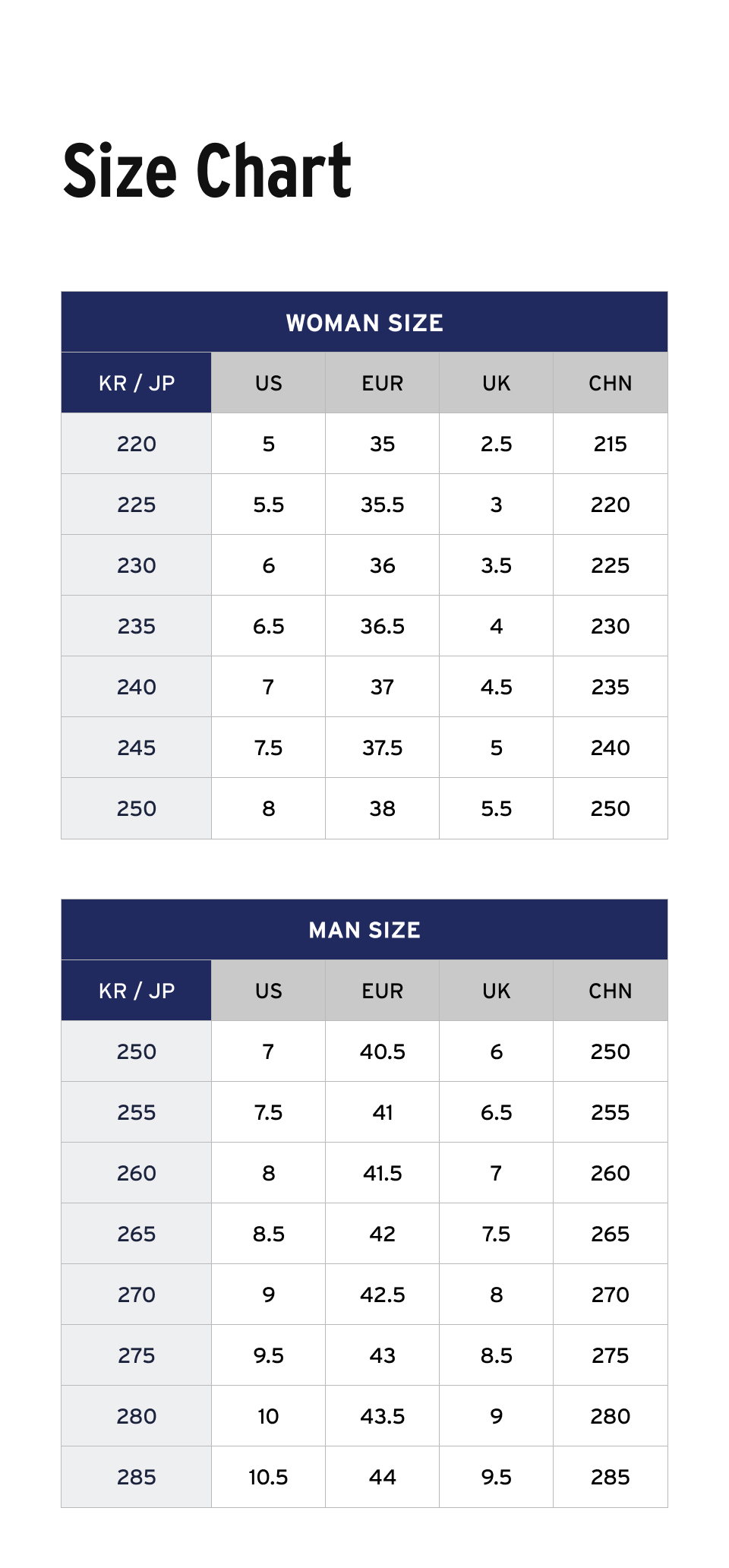Click the MAN SIZE table header
The image size is (729, 1568).
tap(364, 930)
